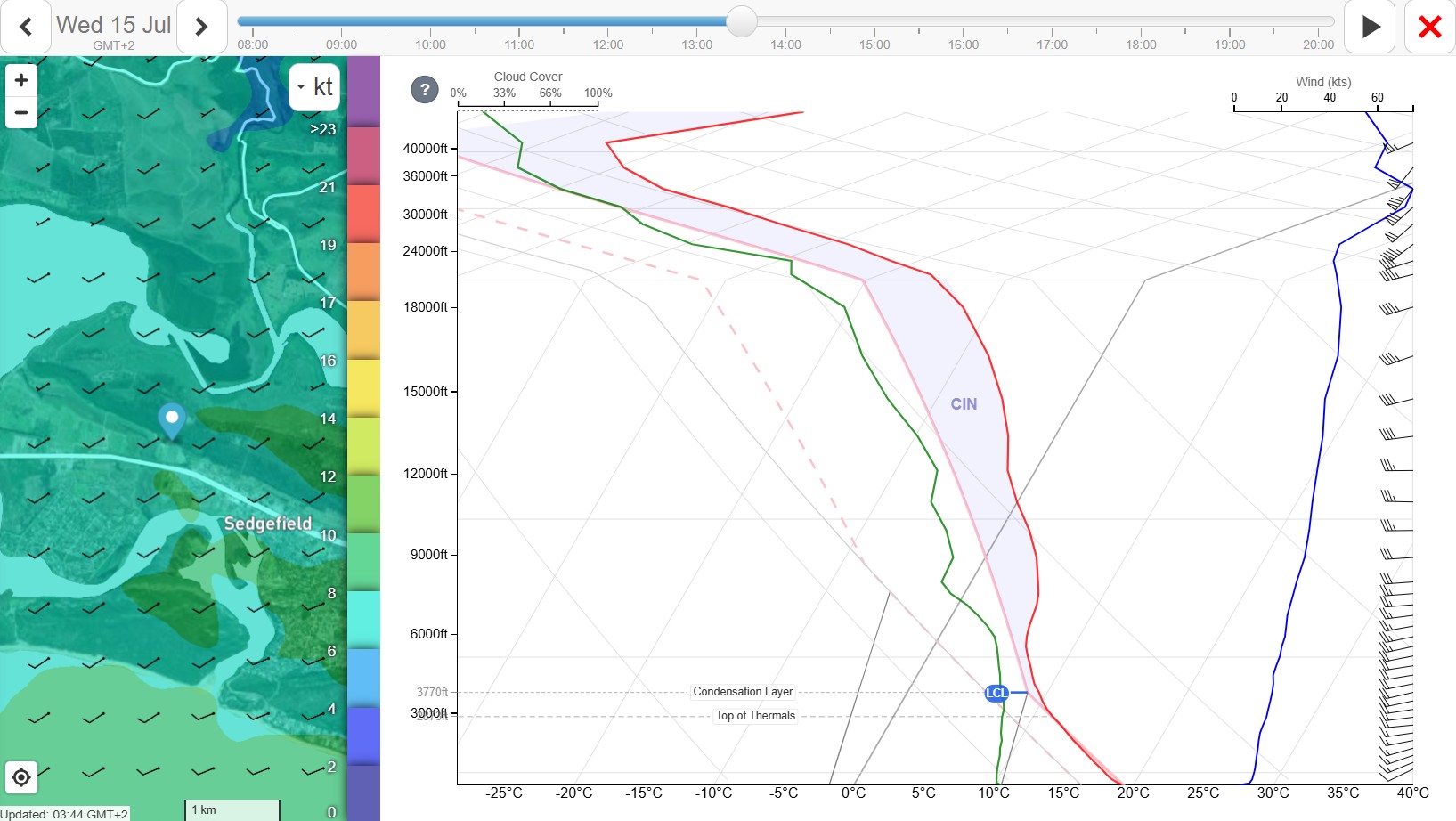Click the CIN label in shaded area
This screenshot has width=1456, height=821.
[964, 404]
